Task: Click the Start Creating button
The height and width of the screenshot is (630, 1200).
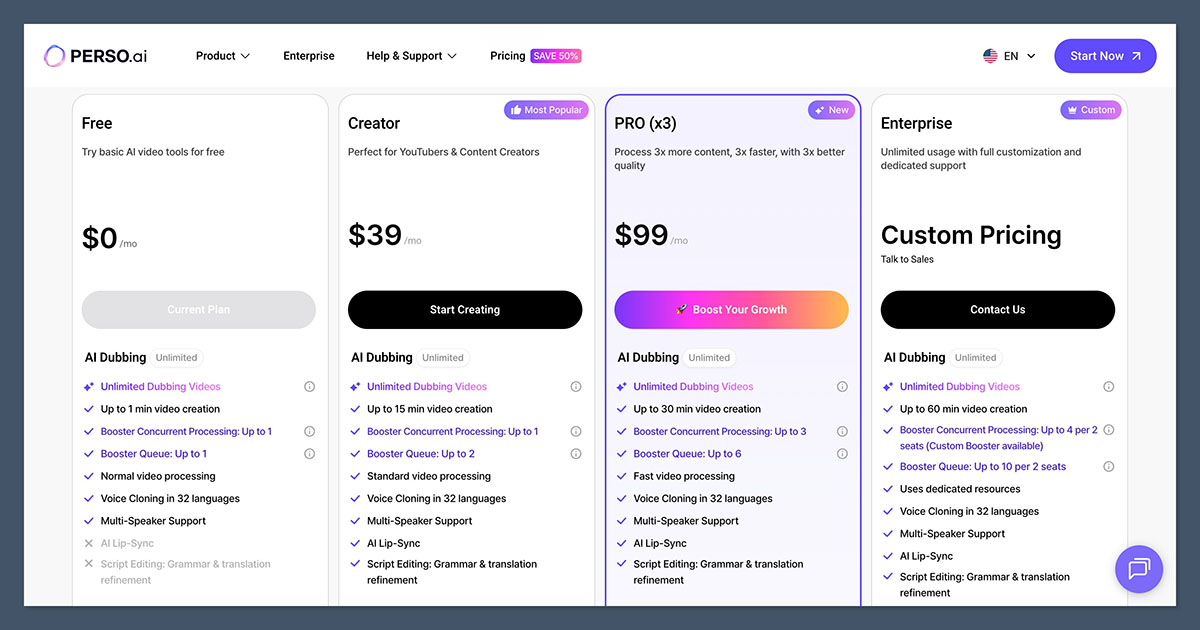Action: coord(465,309)
